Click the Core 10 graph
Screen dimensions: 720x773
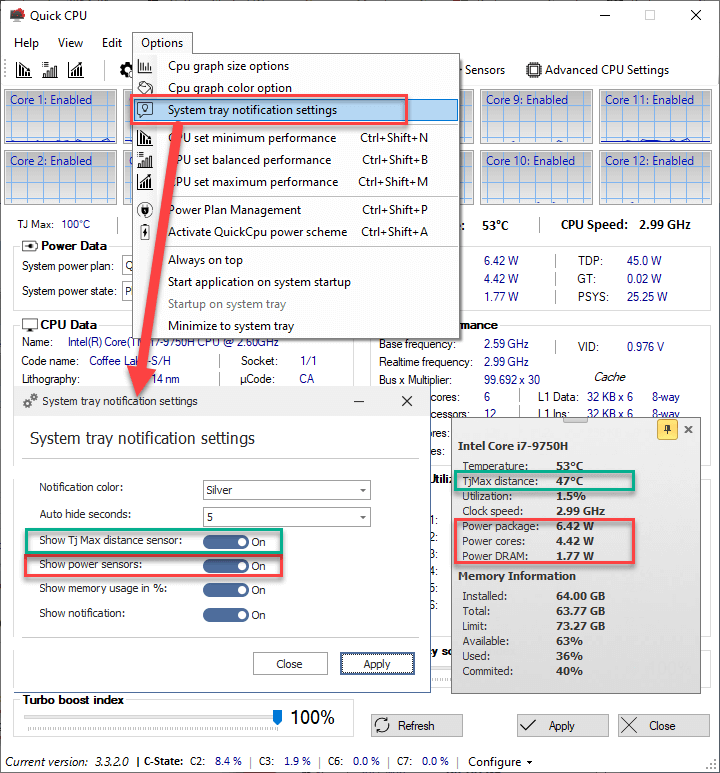537,177
